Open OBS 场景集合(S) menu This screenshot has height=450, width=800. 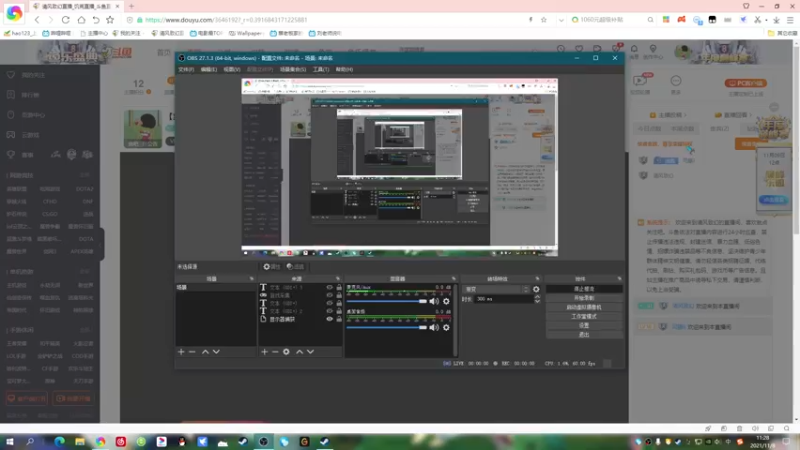293,69
